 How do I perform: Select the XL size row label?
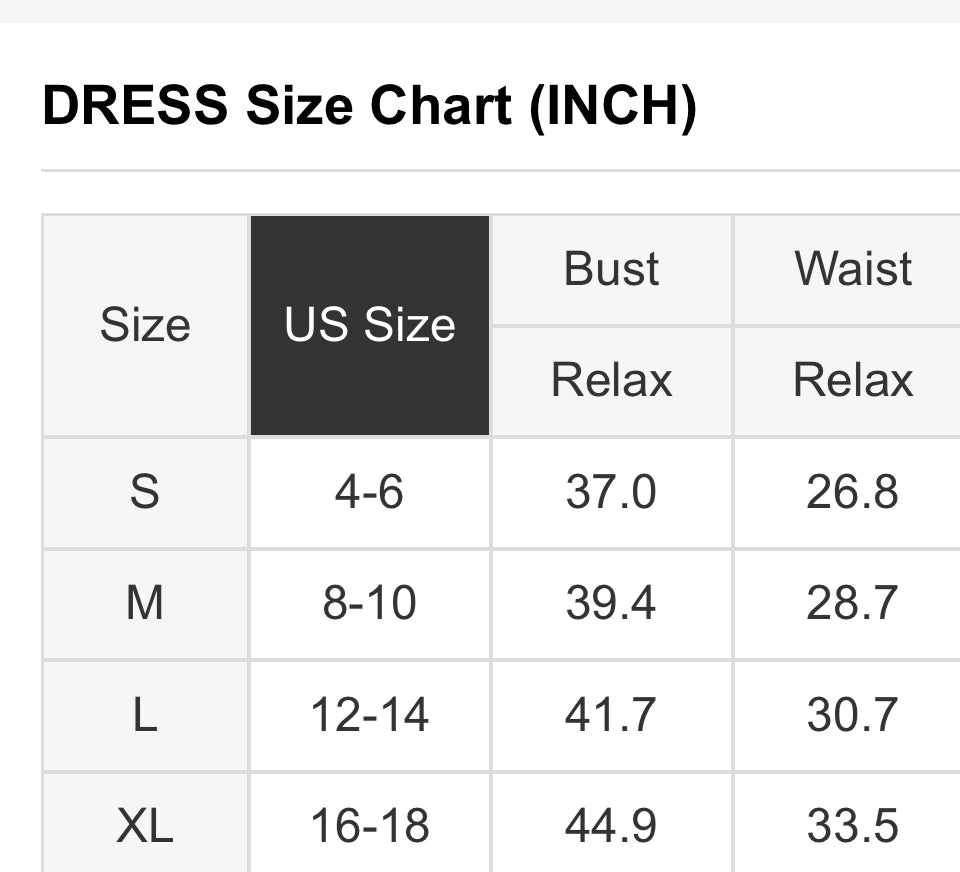coord(145,824)
